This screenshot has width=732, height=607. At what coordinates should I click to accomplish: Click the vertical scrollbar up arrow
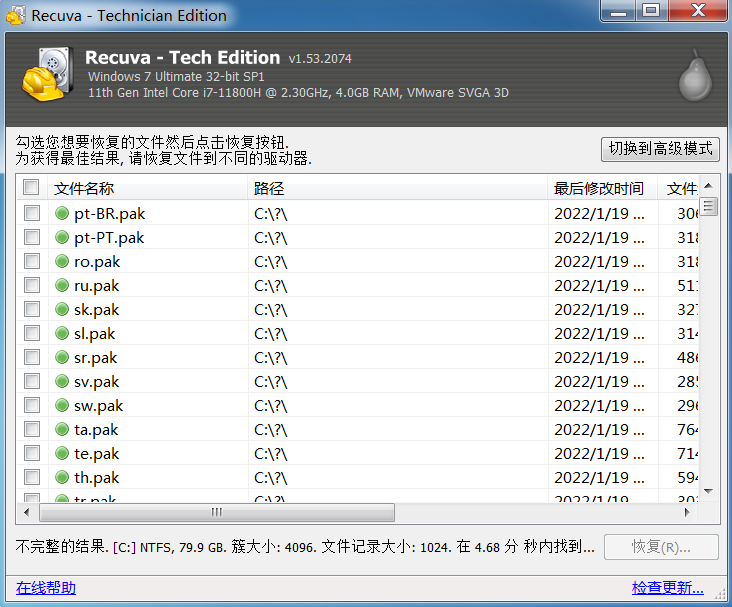pos(708,185)
